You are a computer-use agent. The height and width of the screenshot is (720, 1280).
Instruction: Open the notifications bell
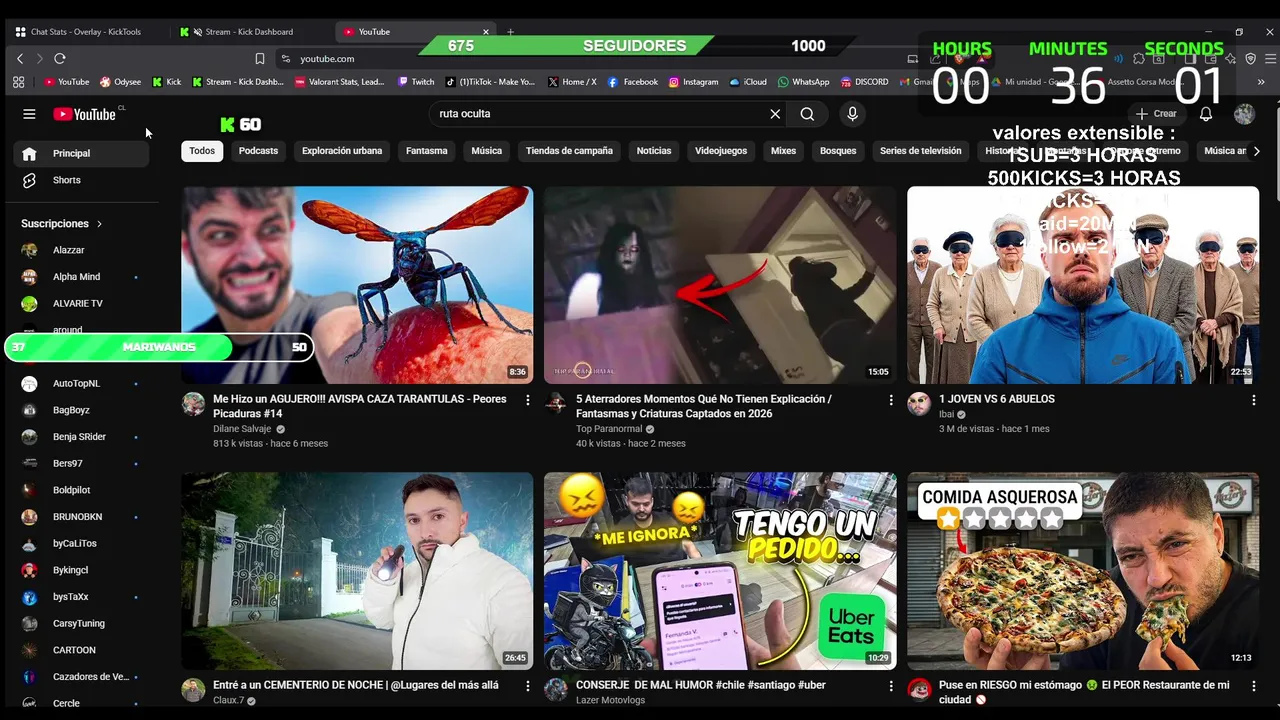click(1206, 114)
